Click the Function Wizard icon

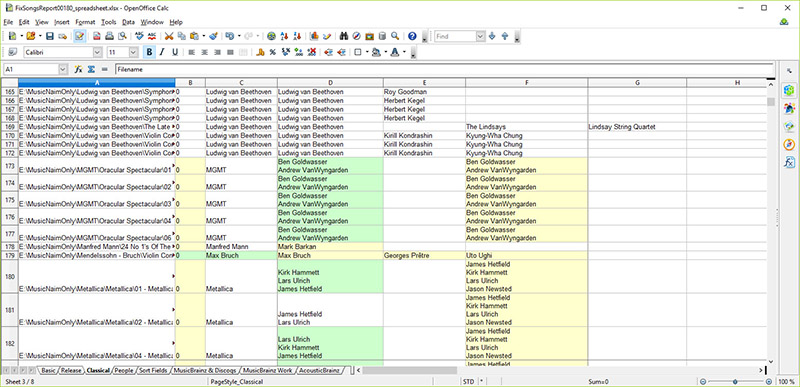tap(78, 69)
